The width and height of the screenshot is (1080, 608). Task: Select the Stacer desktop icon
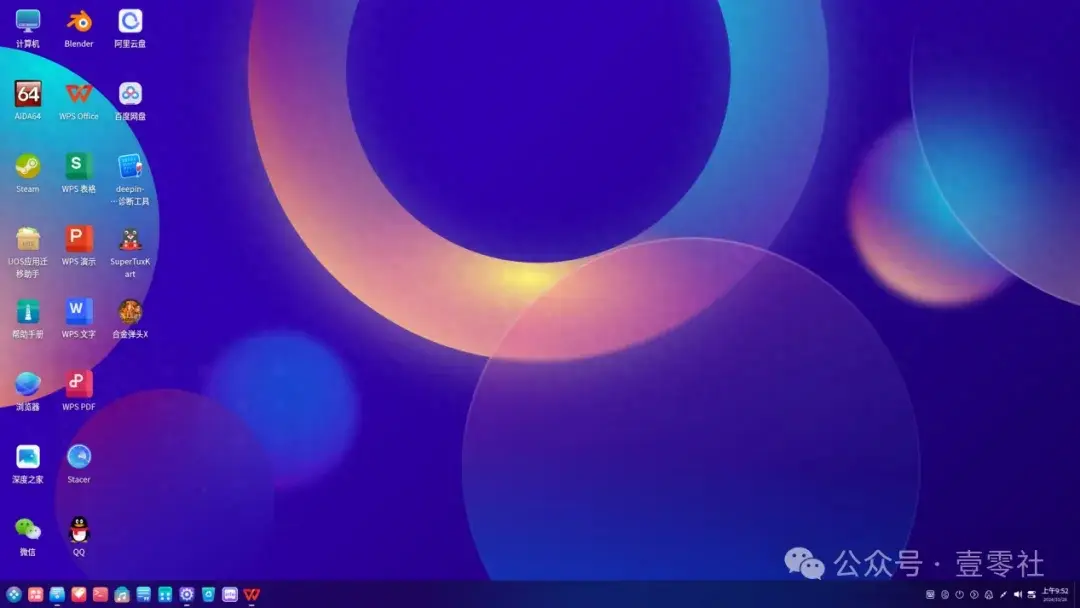(x=79, y=464)
